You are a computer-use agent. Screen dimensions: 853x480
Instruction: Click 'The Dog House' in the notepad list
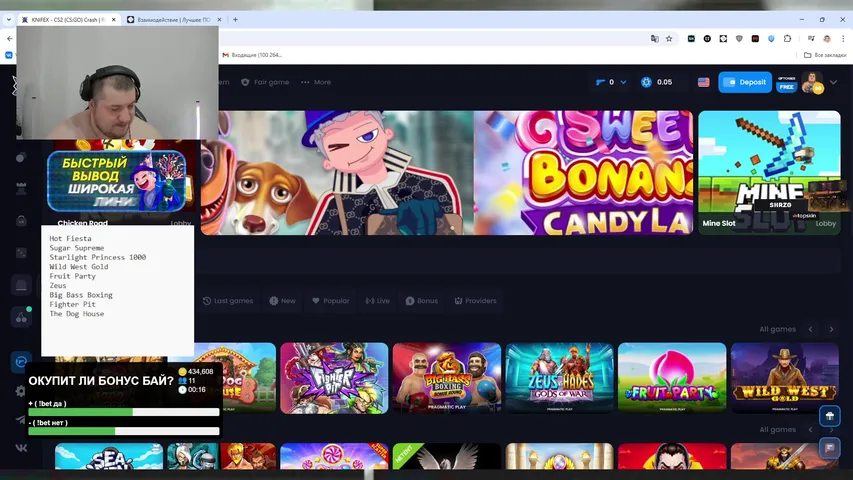pos(77,313)
